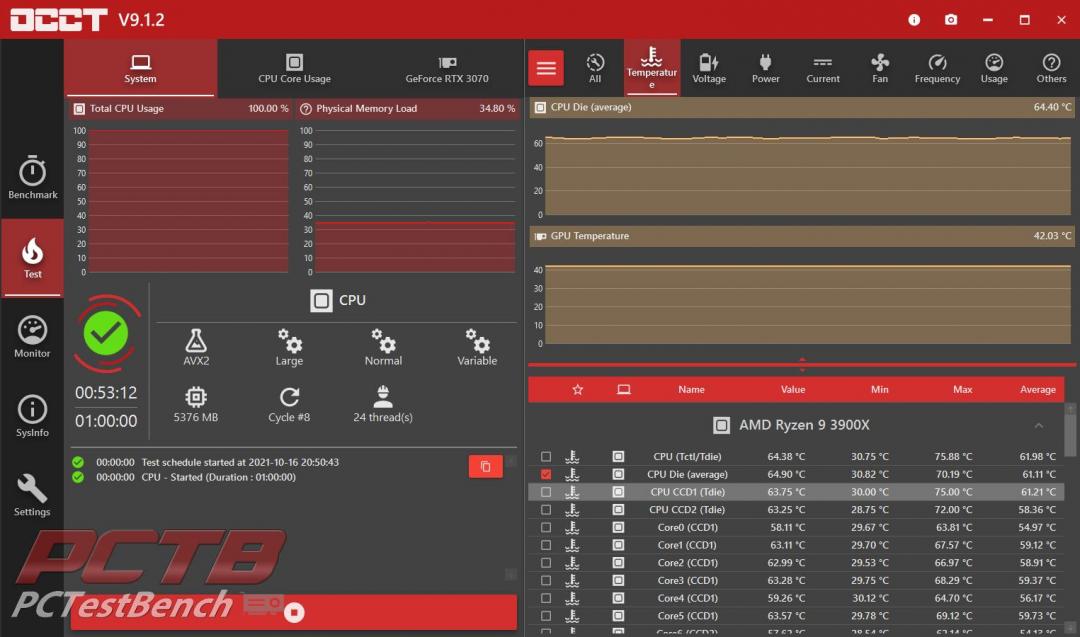Click the info icon in the title bar
The image size is (1080, 637).
(x=914, y=20)
